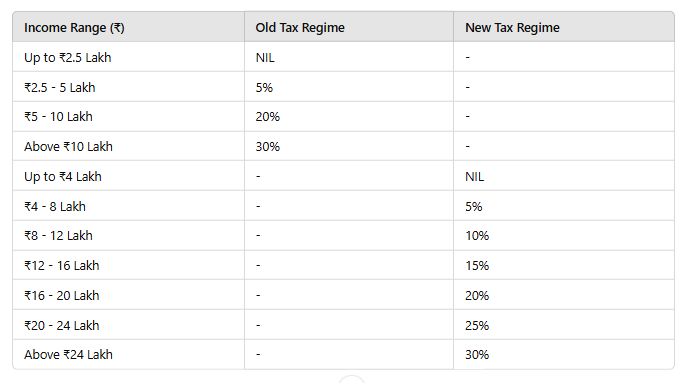Click the 5% old regime rate
The image size is (686, 383).
click(x=264, y=88)
